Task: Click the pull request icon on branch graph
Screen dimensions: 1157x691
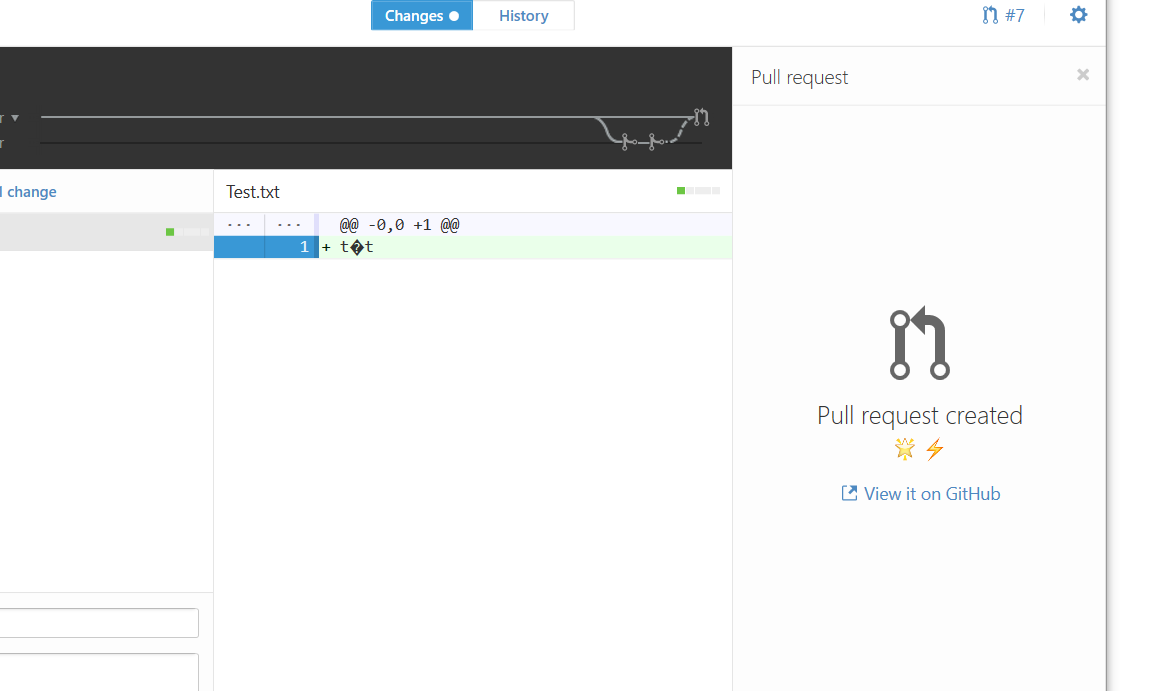Action: (x=701, y=117)
